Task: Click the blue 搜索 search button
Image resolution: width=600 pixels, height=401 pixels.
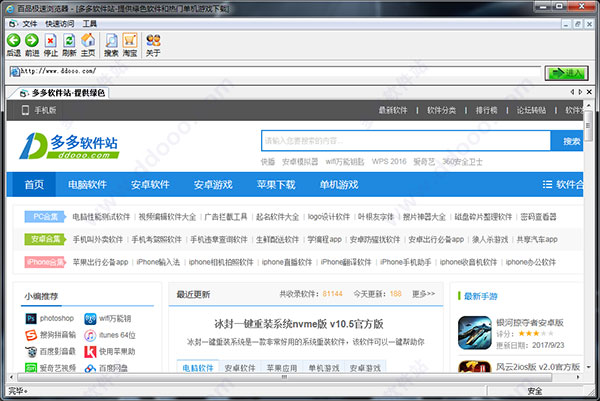Action: tap(567, 141)
